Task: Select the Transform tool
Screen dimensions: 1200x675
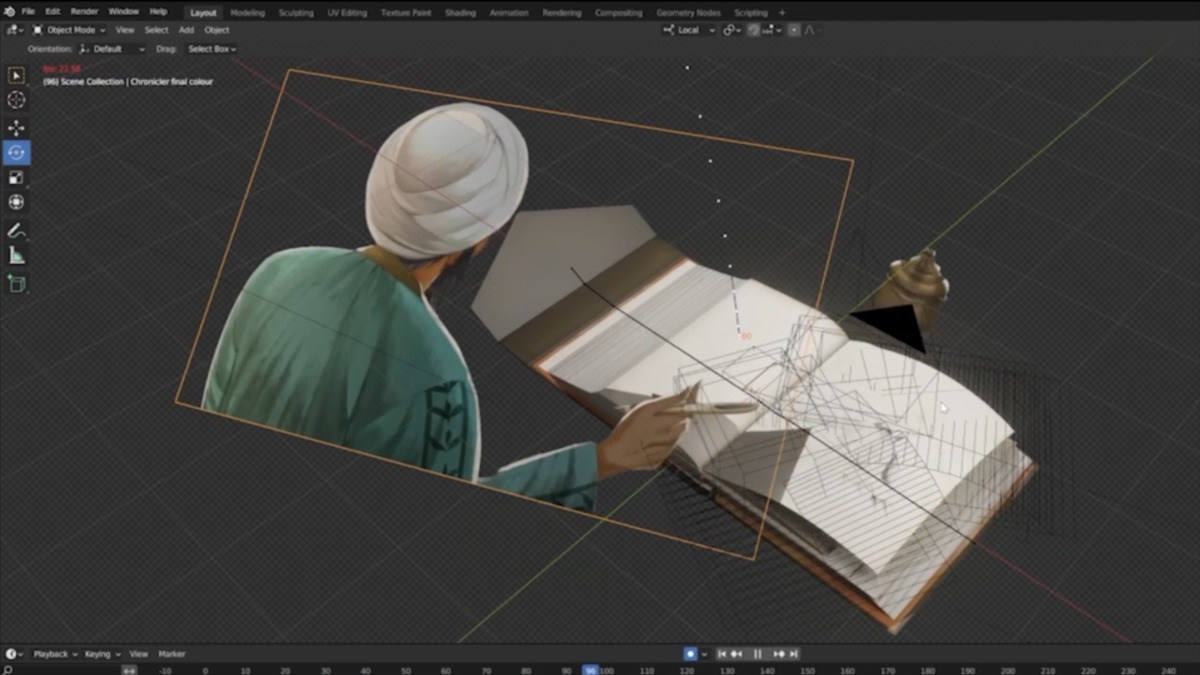Action: coord(16,203)
